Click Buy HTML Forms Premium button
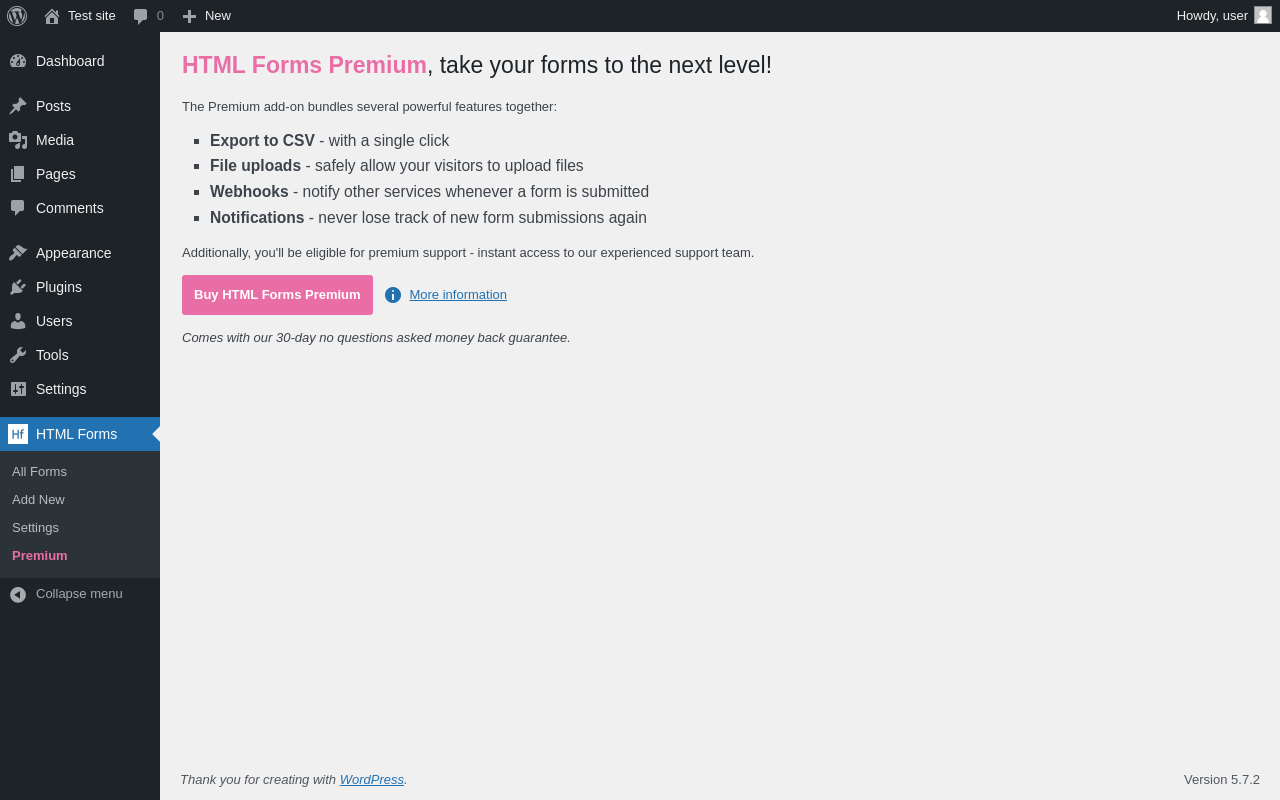 coord(277,295)
